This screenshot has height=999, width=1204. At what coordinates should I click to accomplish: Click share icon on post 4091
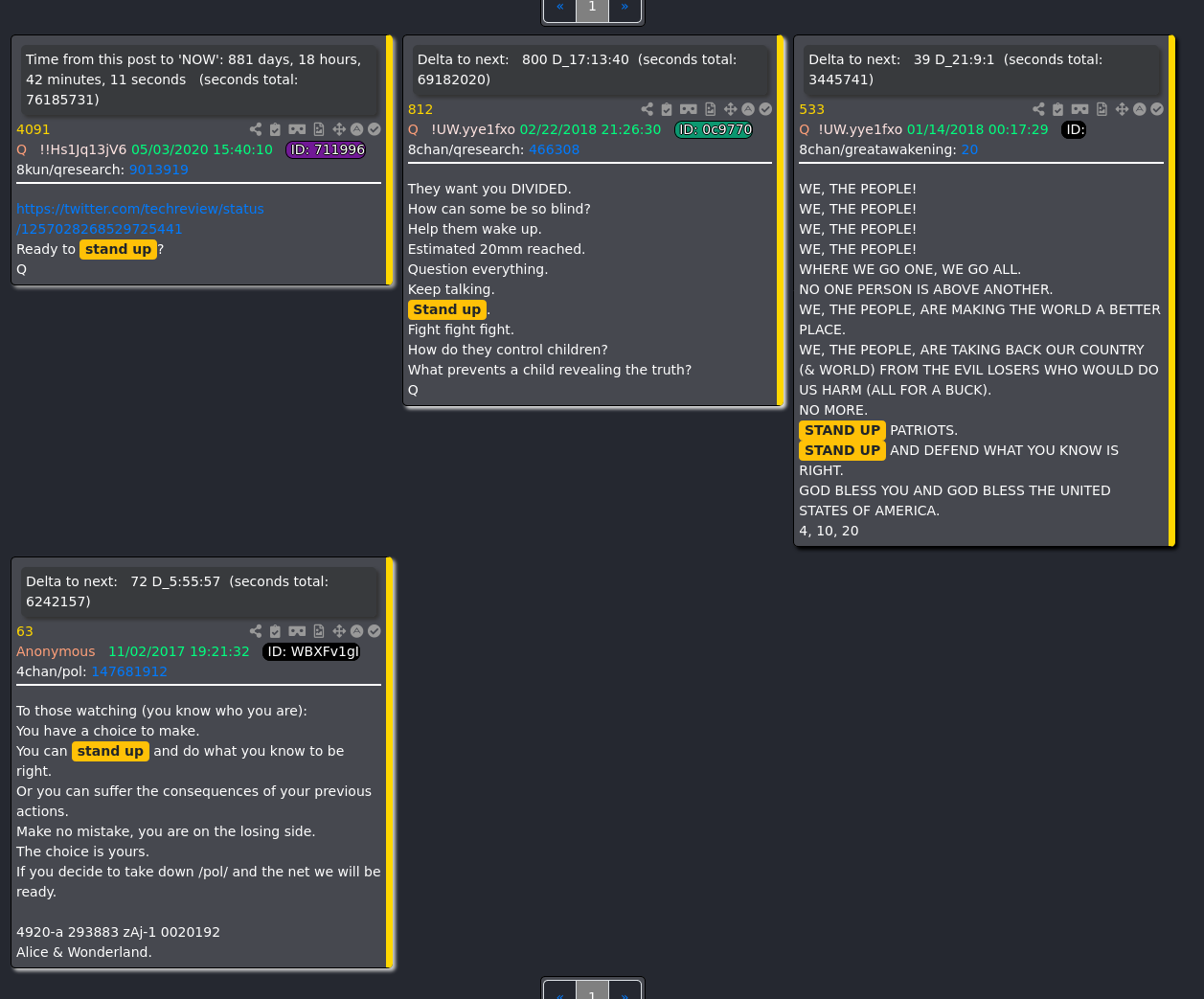tap(256, 129)
